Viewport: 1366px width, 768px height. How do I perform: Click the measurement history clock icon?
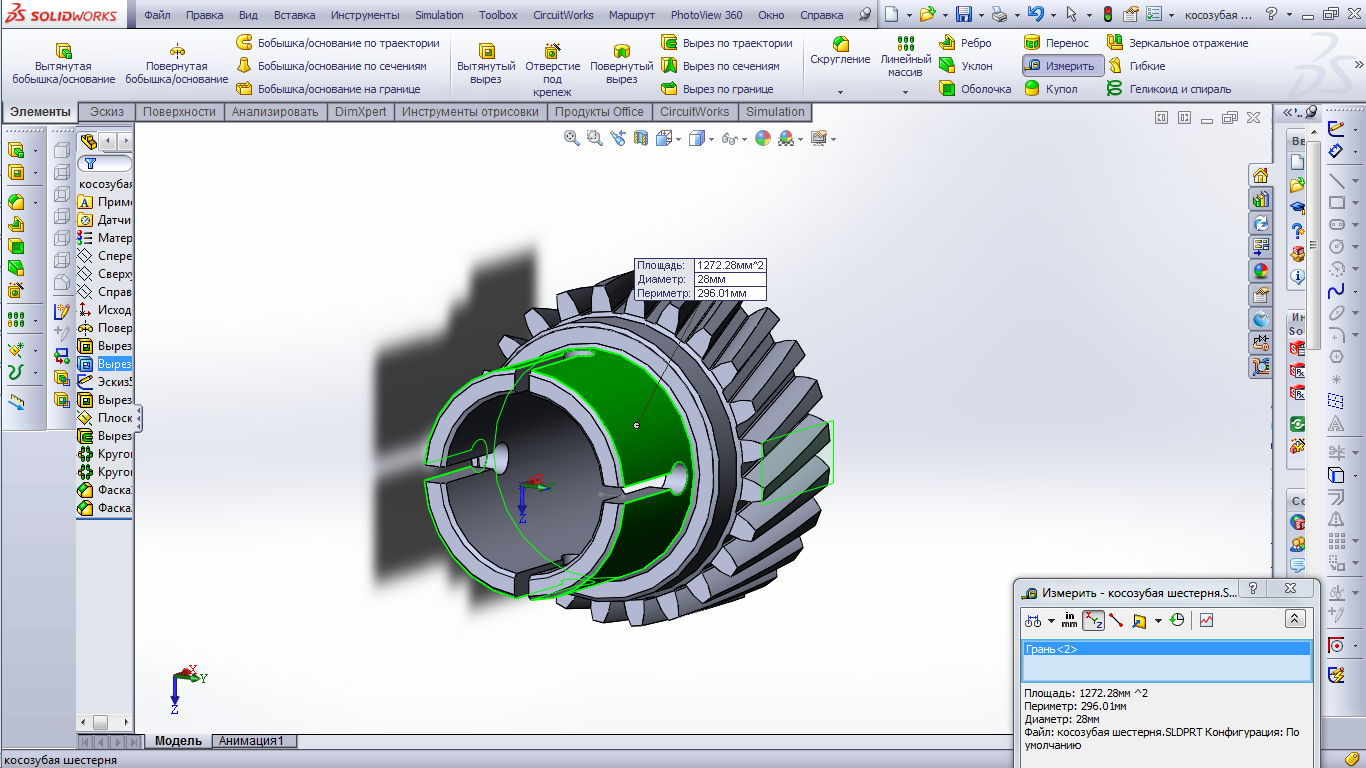pos(1177,620)
